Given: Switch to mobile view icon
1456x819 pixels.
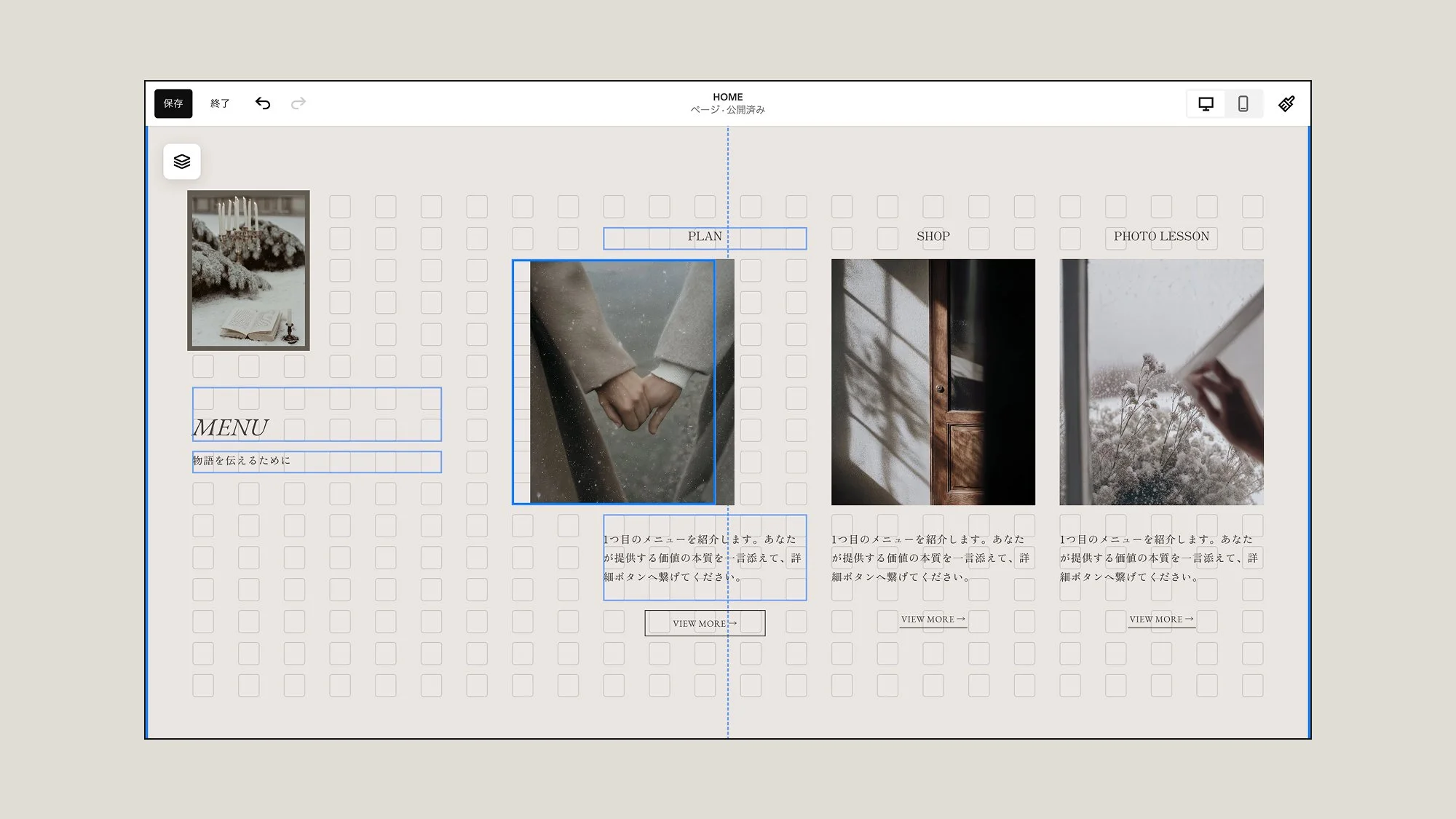Looking at the screenshot, I should point(1243,103).
